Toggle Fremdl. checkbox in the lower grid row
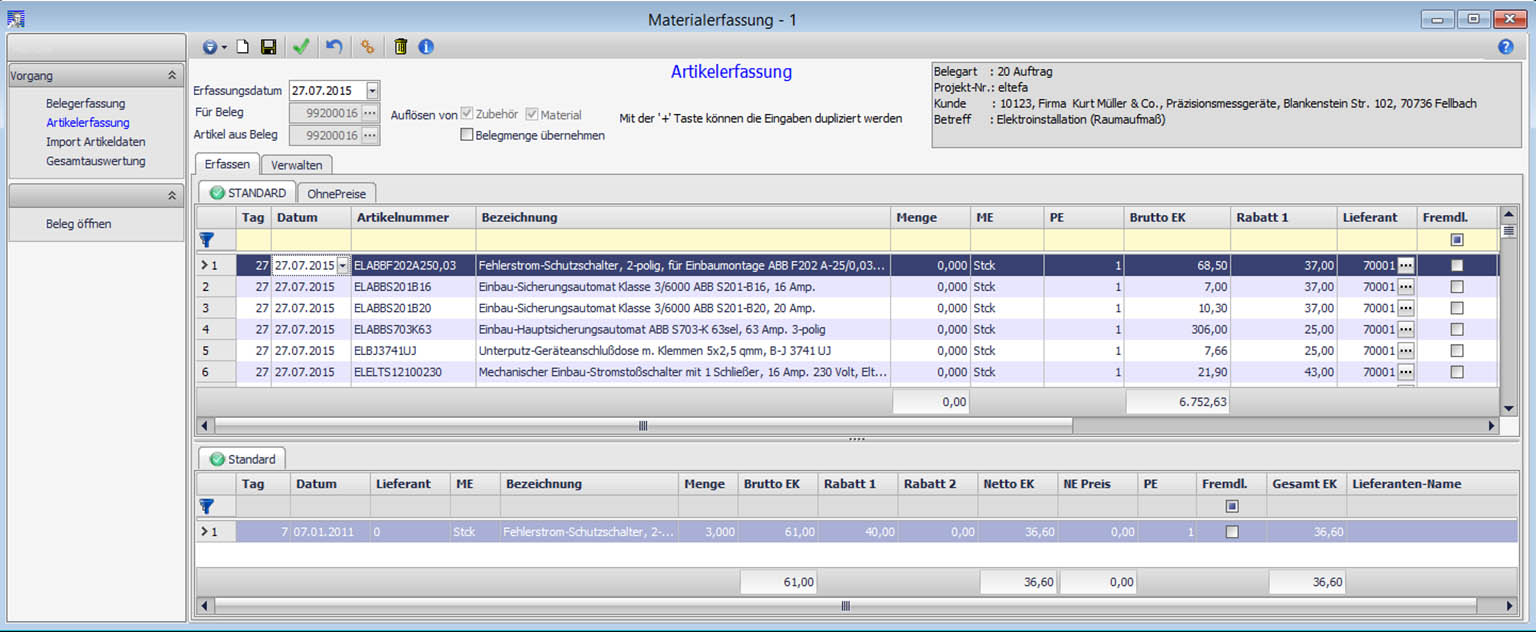Viewport: 1536px width, 632px height. tap(1231, 532)
